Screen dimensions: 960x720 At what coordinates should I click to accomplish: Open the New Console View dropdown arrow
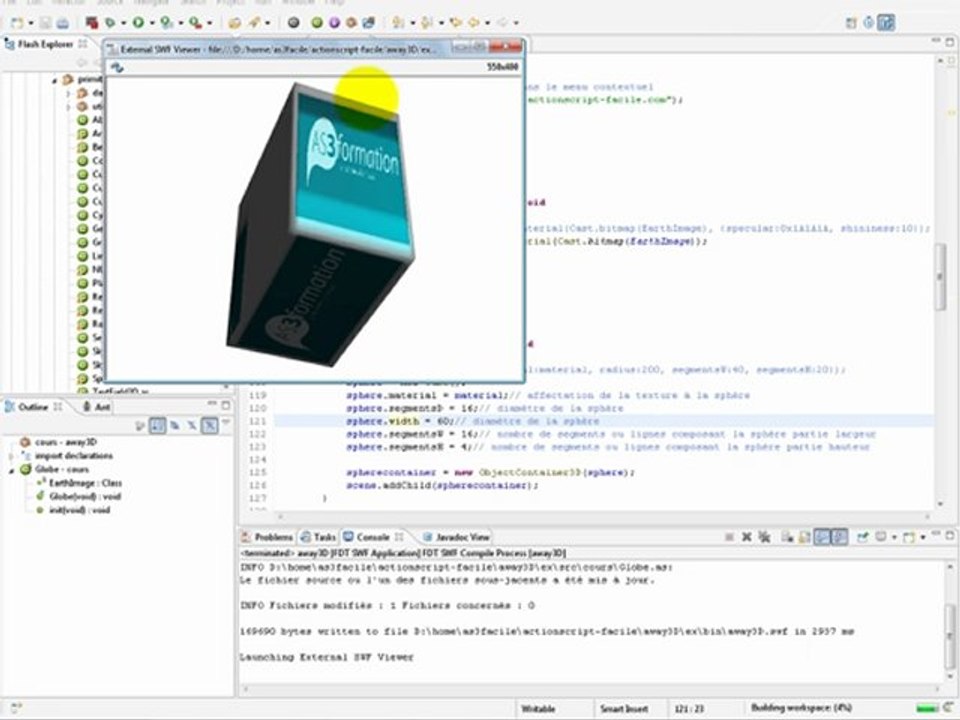click(923, 537)
